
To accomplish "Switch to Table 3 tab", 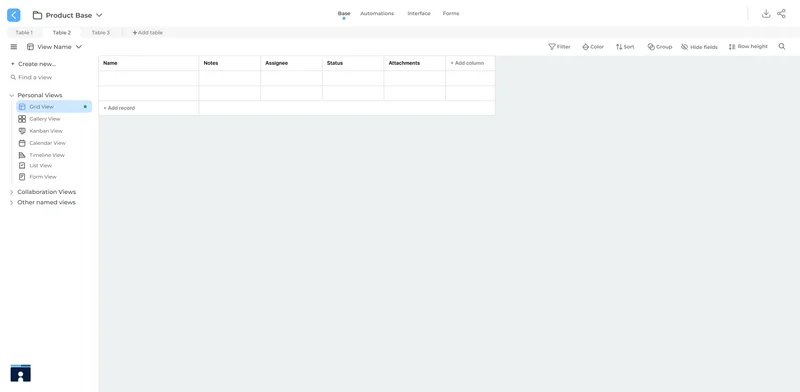I will pos(101,33).
